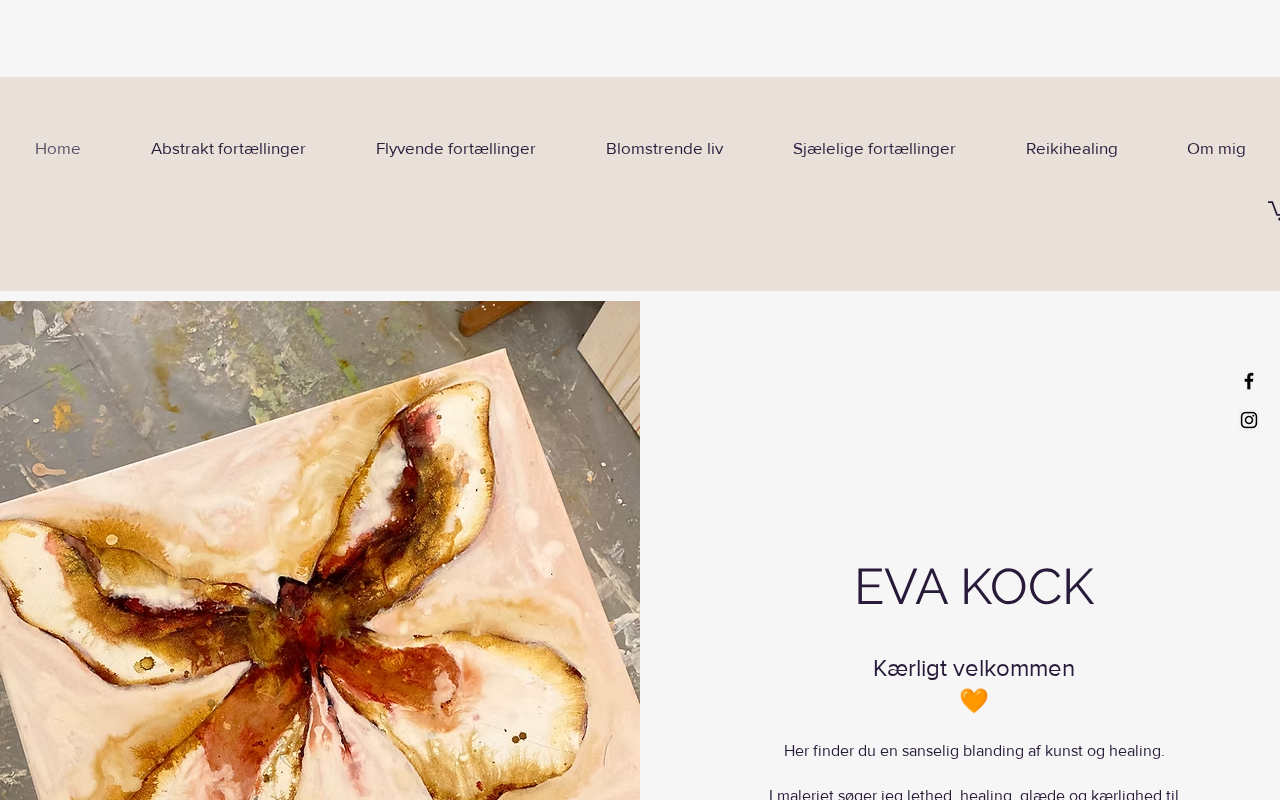This screenshot has width=1280, height=800.
Task: Open the Reikihealing page
Action: click(1072, 149)
